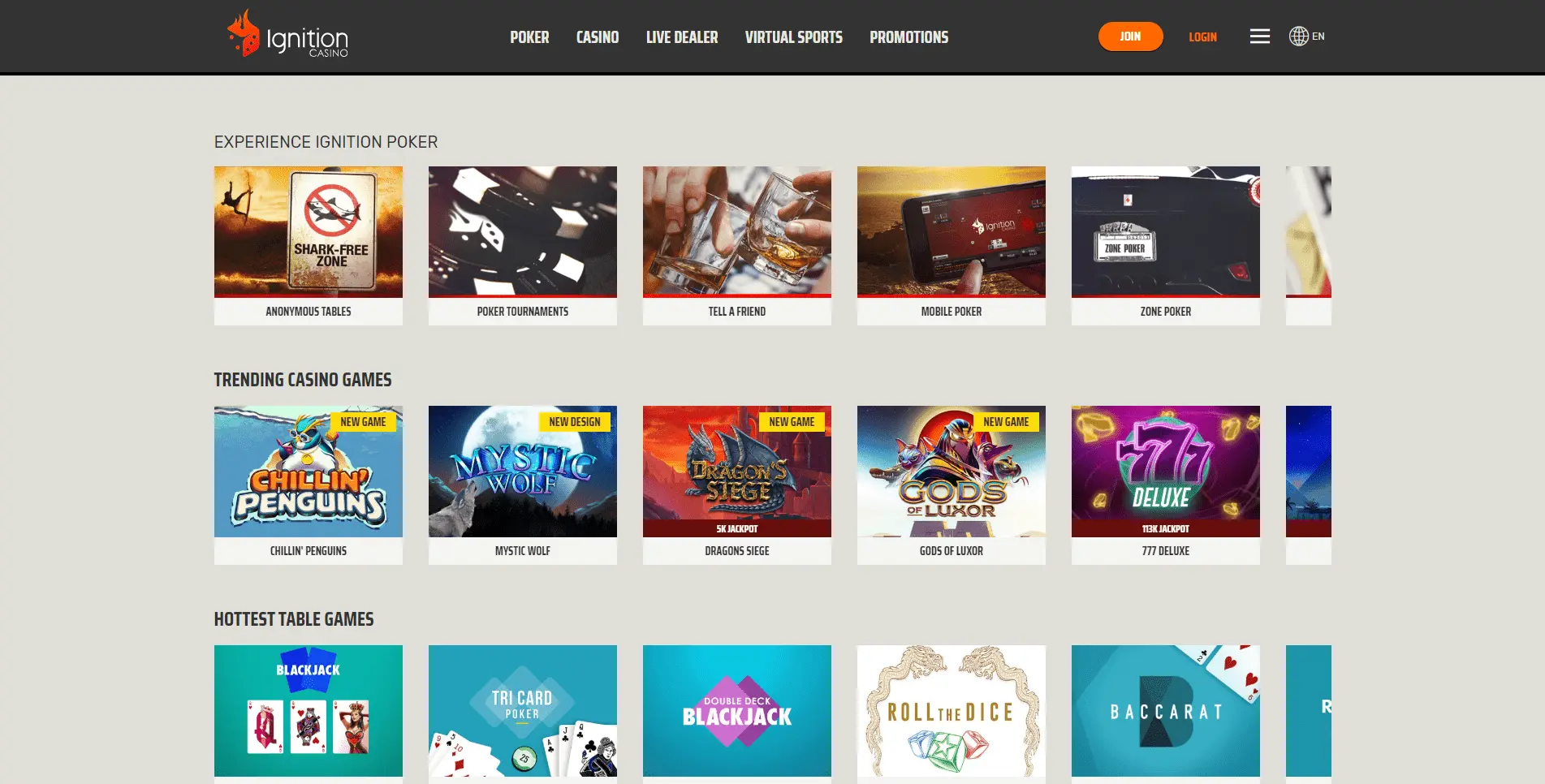Click the orange Join button
This screenshot has height=784, width=1545.
coord(1130,37)
